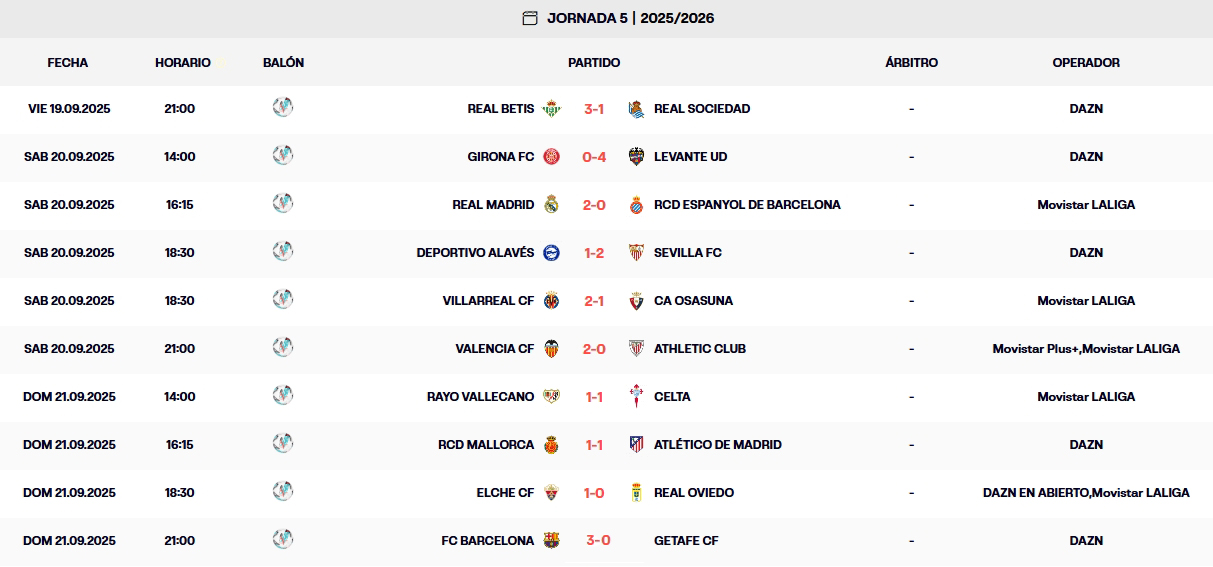Click the Jornada 5 | 2025/2026 heading

(630, 18)
